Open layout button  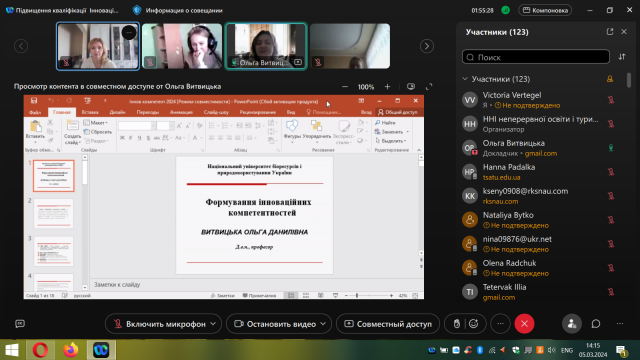[x=545, y=10]
